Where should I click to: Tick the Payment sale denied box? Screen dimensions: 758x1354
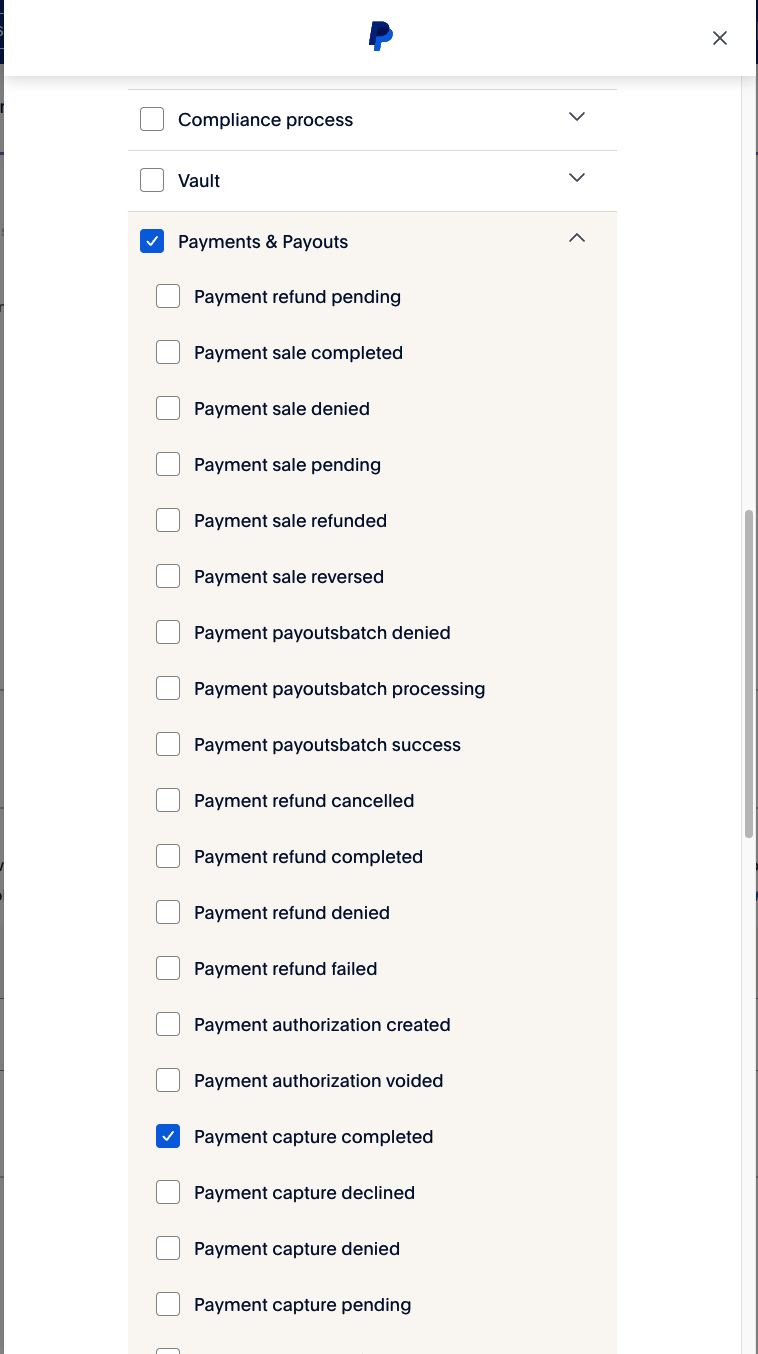[x=168, y=409]
